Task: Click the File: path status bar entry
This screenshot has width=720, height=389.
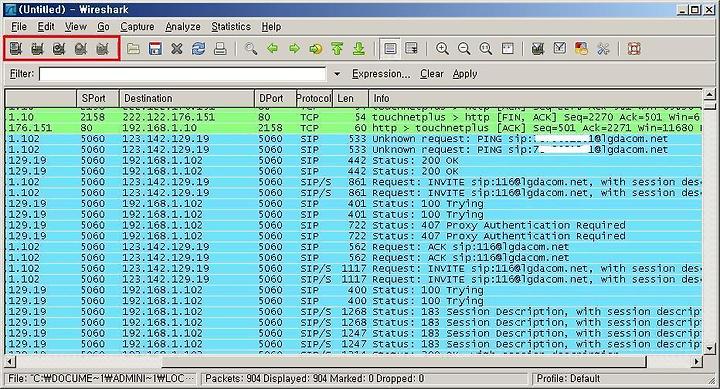Action: point(101,378)
